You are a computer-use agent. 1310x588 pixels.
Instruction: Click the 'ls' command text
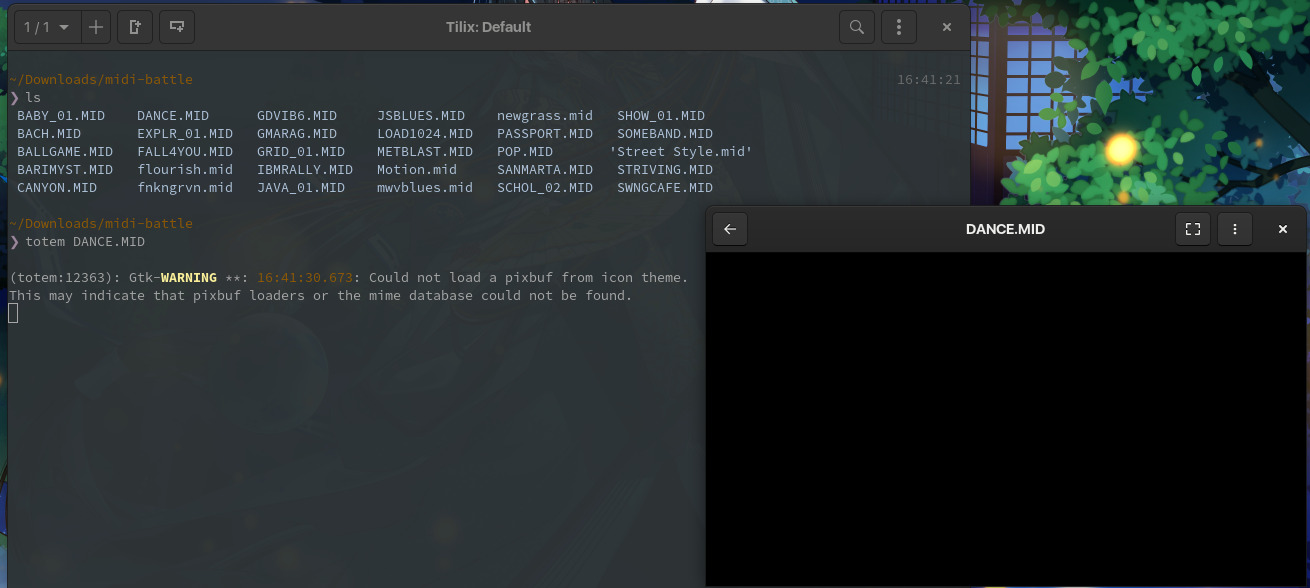point(33,98)
